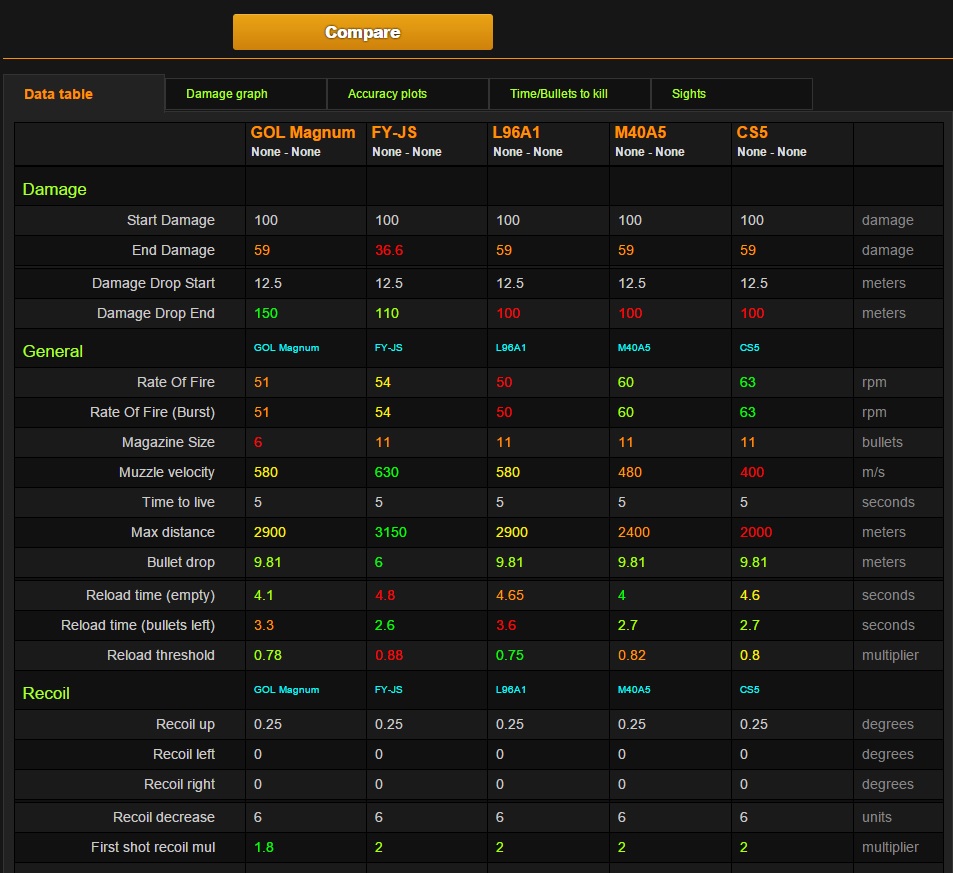The image size is (953, 873).
Task: Click L96A1 Rate Of Fire (Burst) value 50
Action: [x=504, y=412]
